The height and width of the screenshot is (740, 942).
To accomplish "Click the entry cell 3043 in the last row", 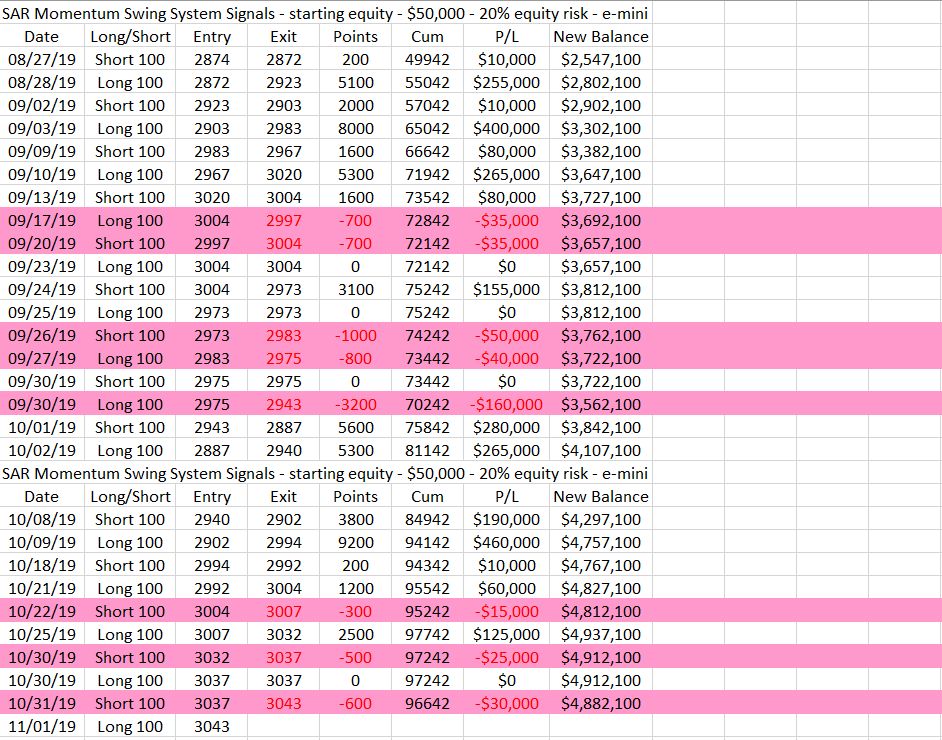I will tap(211, 727).
